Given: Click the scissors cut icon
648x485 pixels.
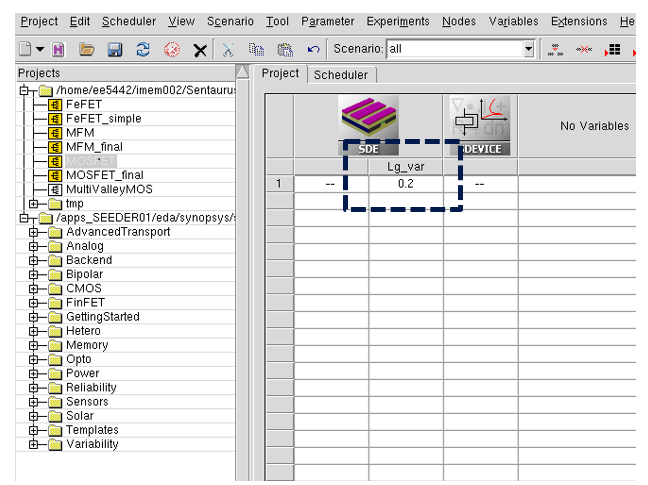Looking at the screenshot, I should (228, 49).
